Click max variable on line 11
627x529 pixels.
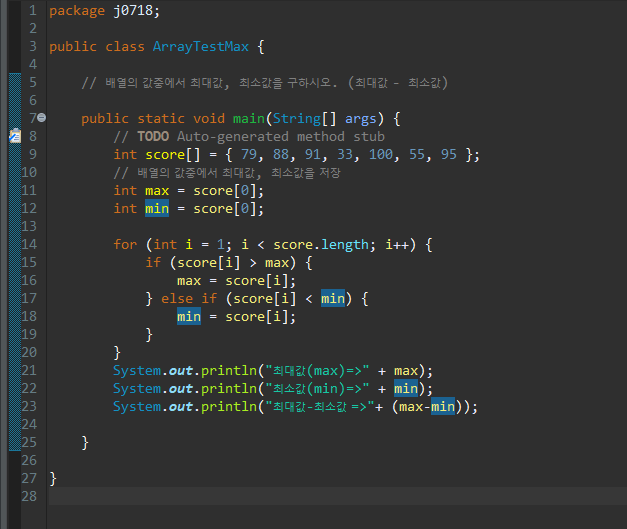click(x=157, y=191)
